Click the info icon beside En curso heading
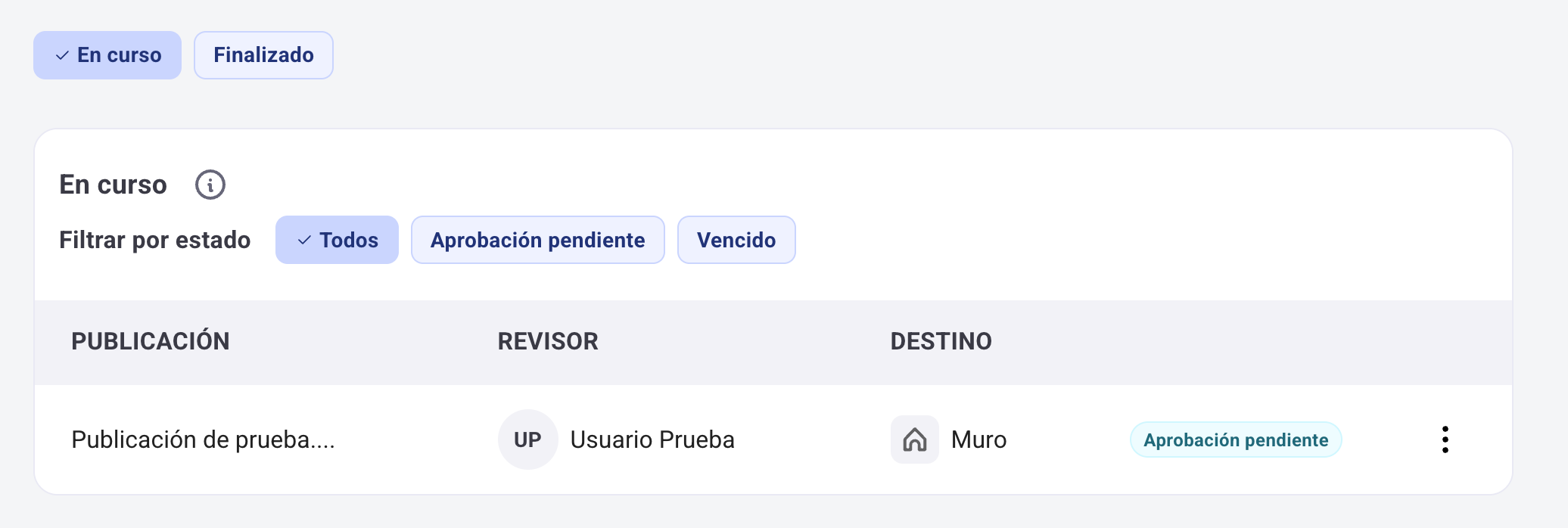 point(210,185)
